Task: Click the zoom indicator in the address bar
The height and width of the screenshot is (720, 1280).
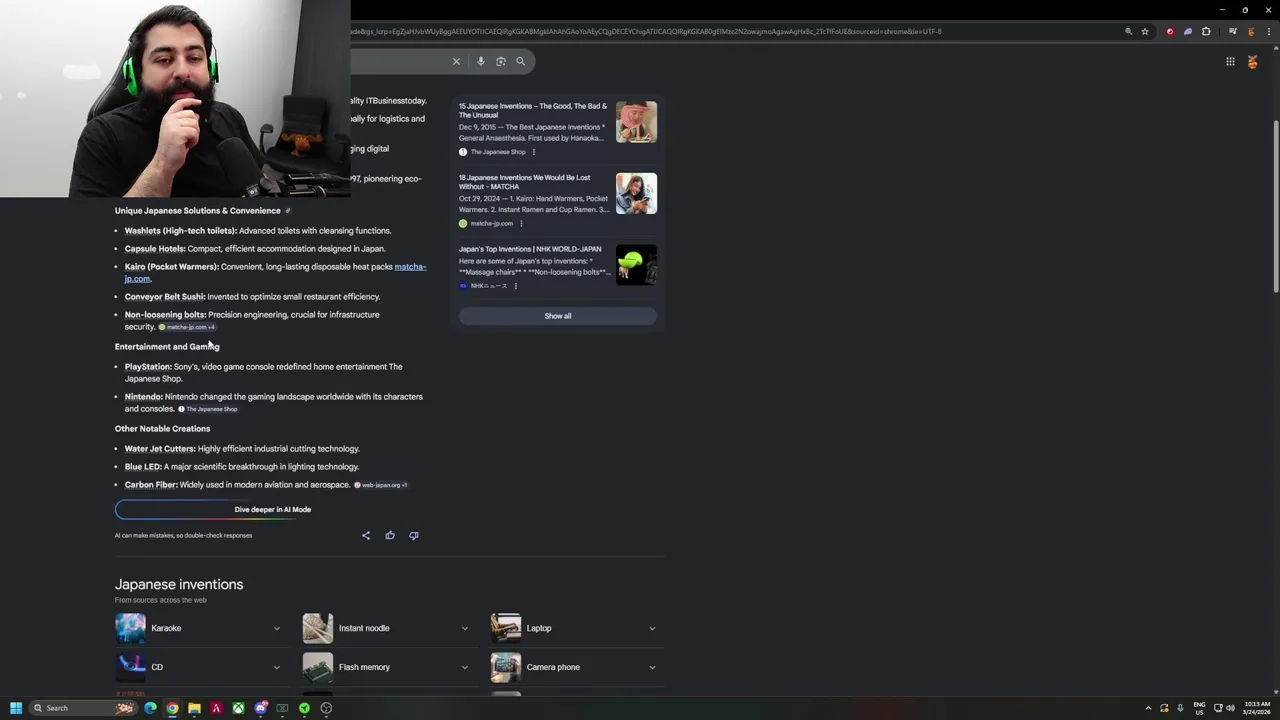Action: (1129, 31)
